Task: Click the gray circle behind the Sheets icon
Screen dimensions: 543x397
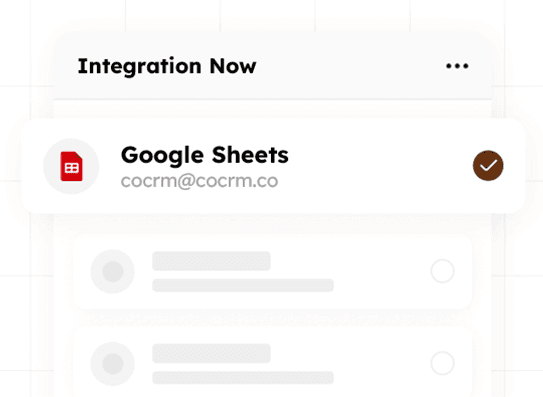Action: [71, 166]
